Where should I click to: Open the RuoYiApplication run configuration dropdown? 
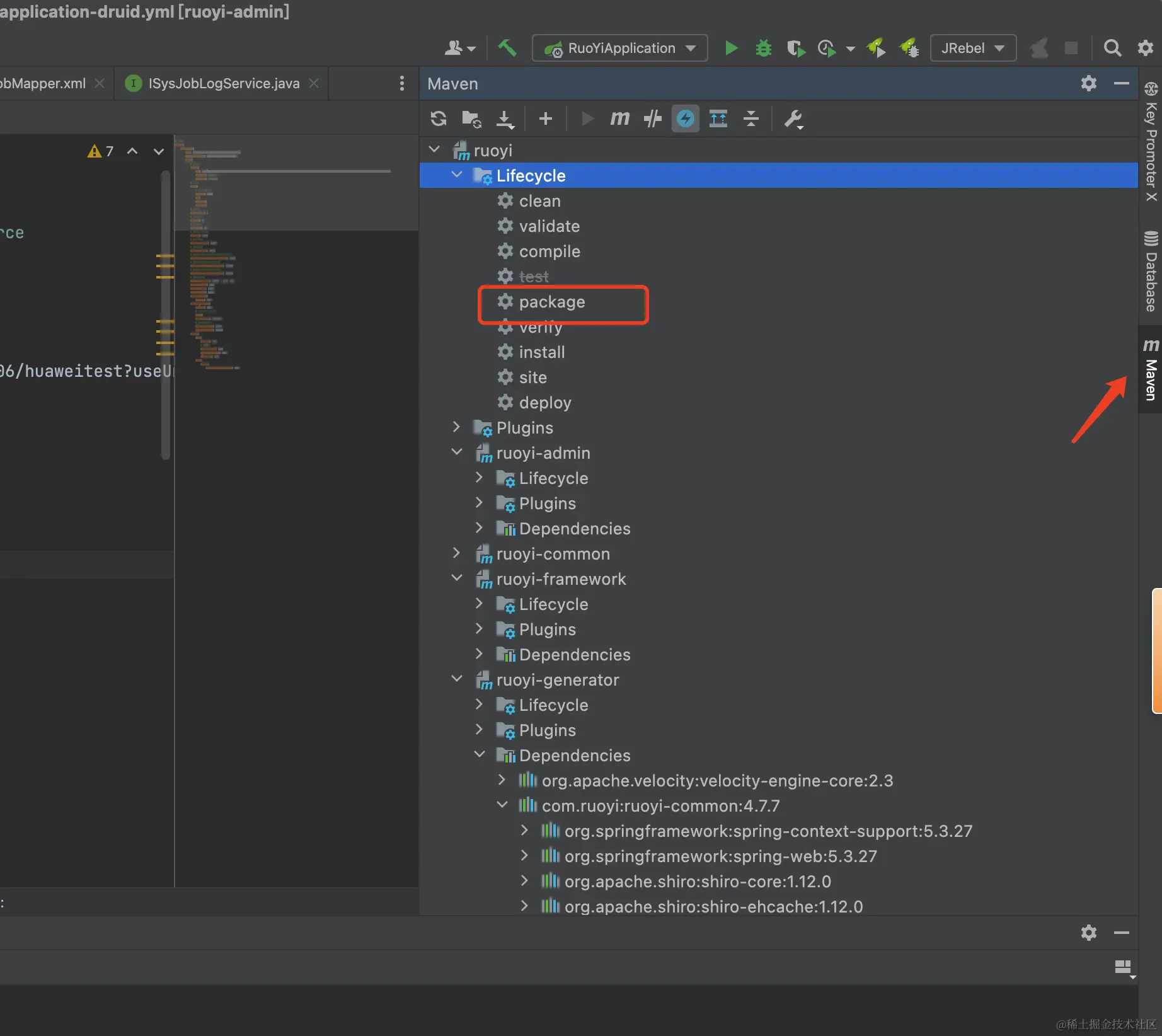(x=620, y=48)
